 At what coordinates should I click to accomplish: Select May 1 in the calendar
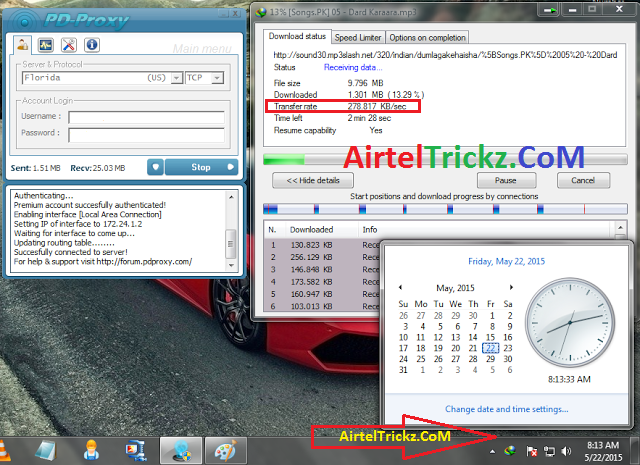pyautogui.click(x=492, y=316)
